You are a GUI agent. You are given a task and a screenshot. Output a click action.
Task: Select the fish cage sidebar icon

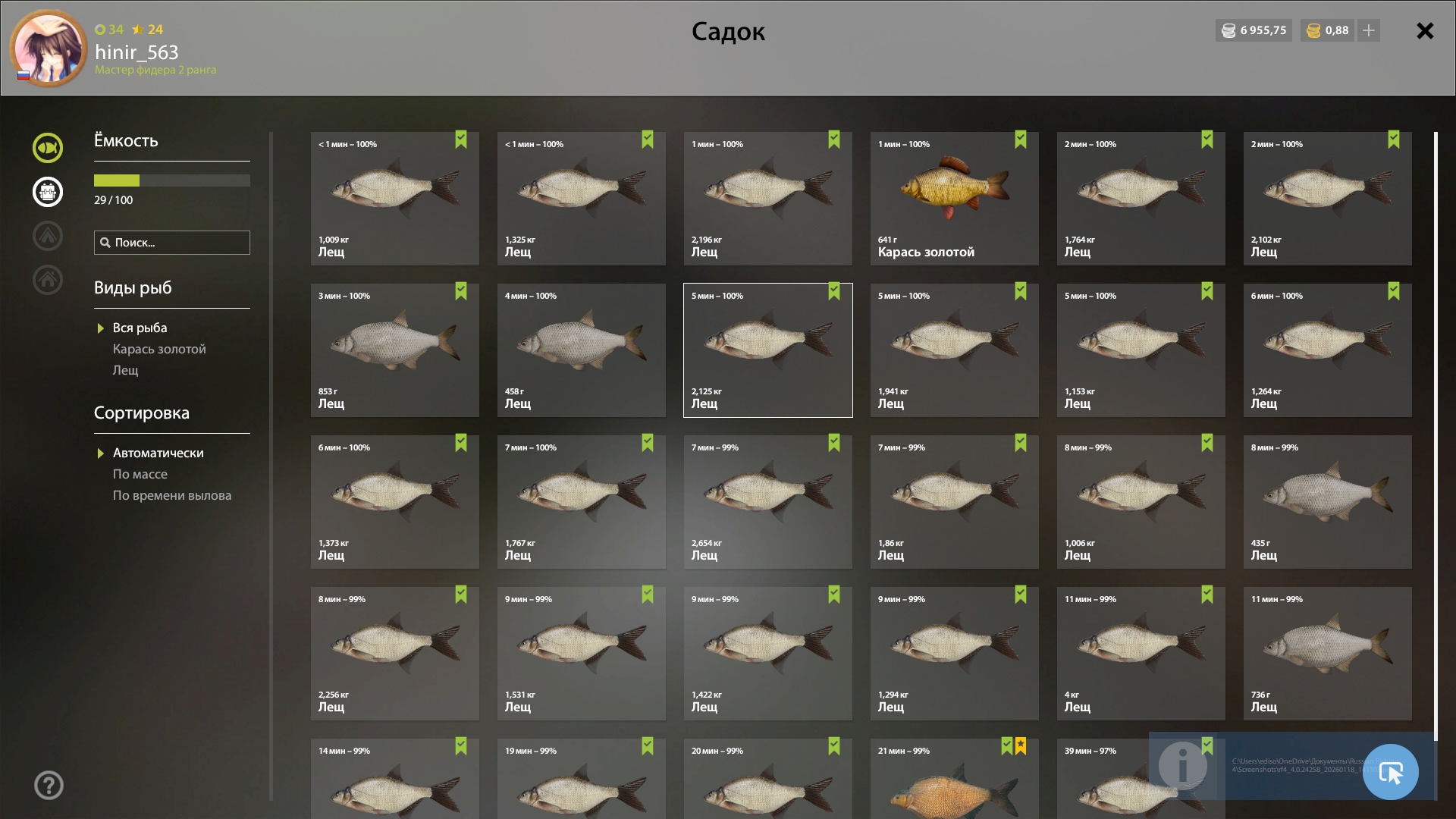point(48,192)
